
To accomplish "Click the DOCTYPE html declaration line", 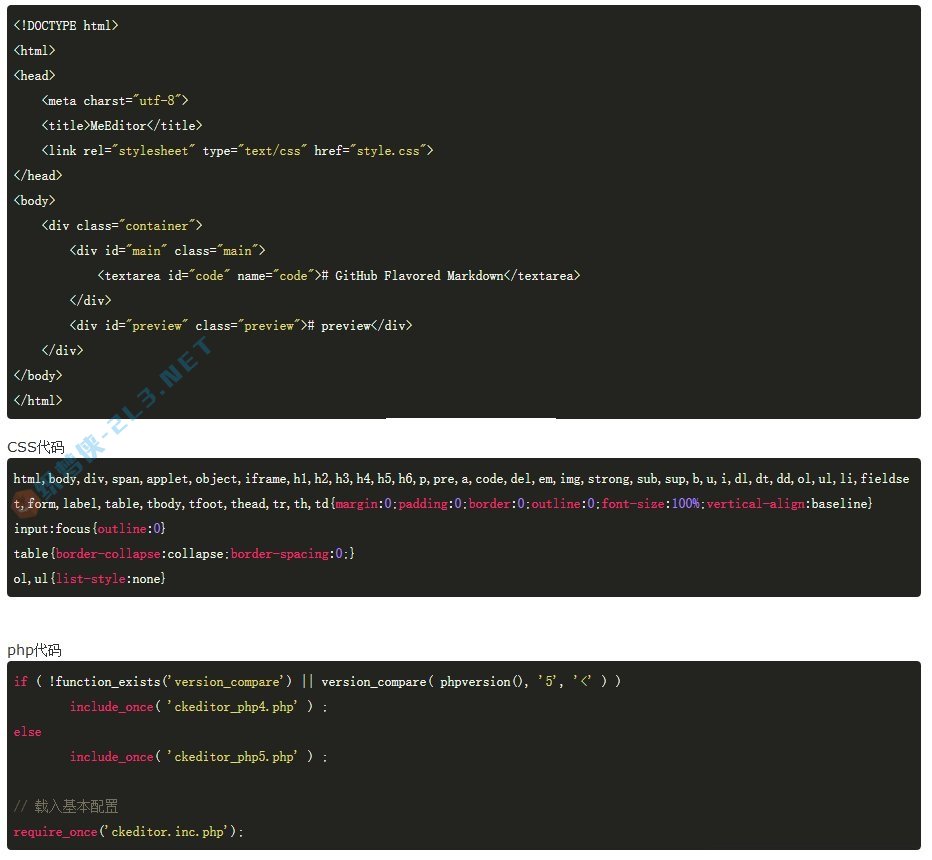I will click(66, 25).
